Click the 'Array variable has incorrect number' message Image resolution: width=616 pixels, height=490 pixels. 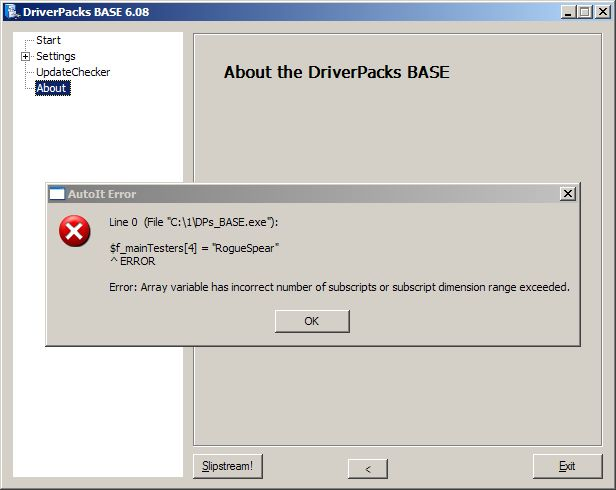click(339, 287)
